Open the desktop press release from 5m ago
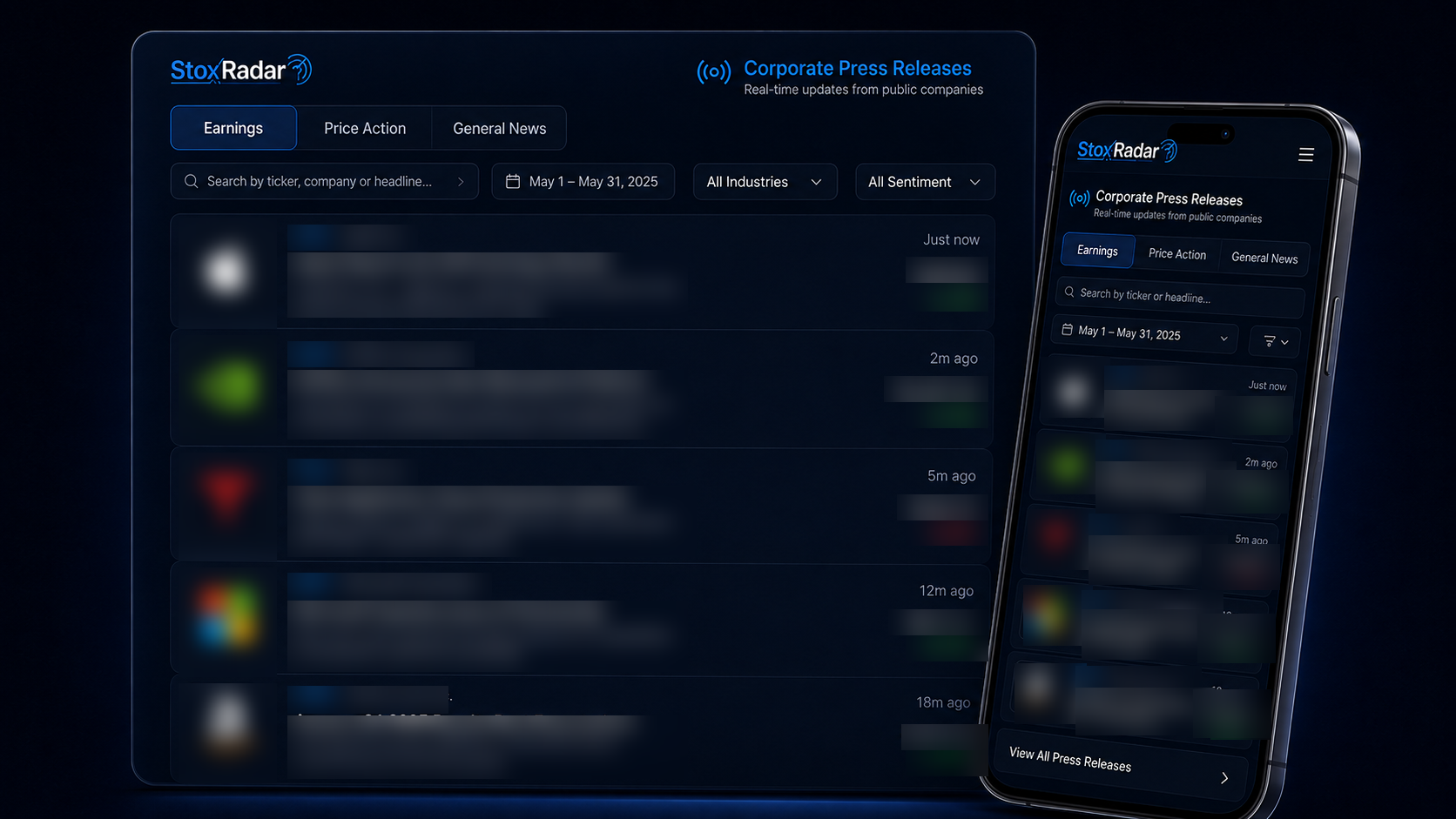The width and height of the screenshot is (1456, 819). click(x=582, y=504)
